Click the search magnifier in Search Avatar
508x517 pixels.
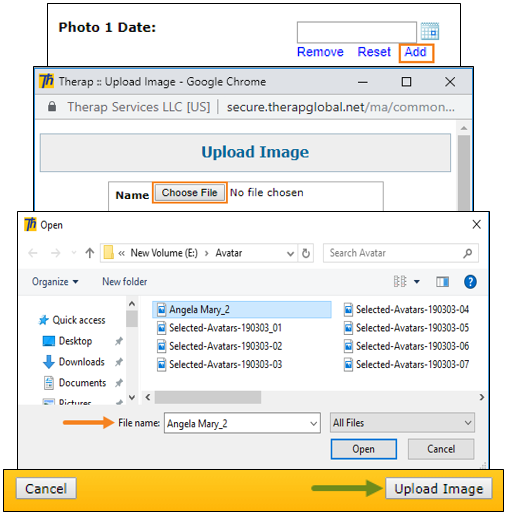click(468, 253)
